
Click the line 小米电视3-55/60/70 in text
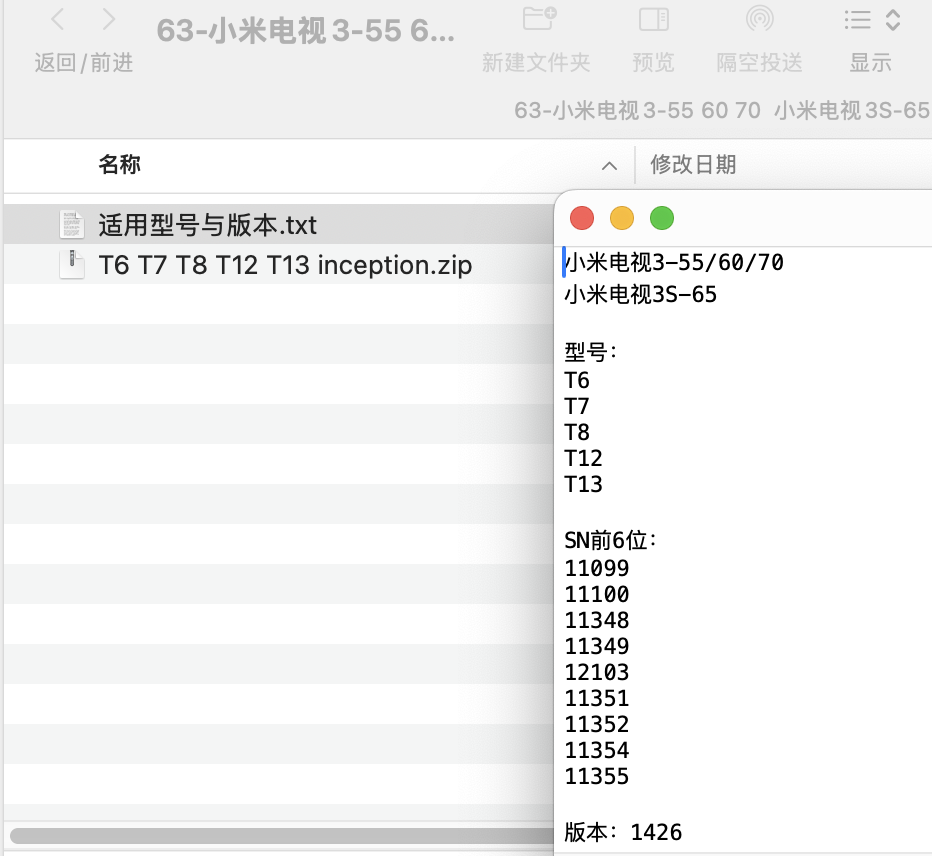click(674, 262)
